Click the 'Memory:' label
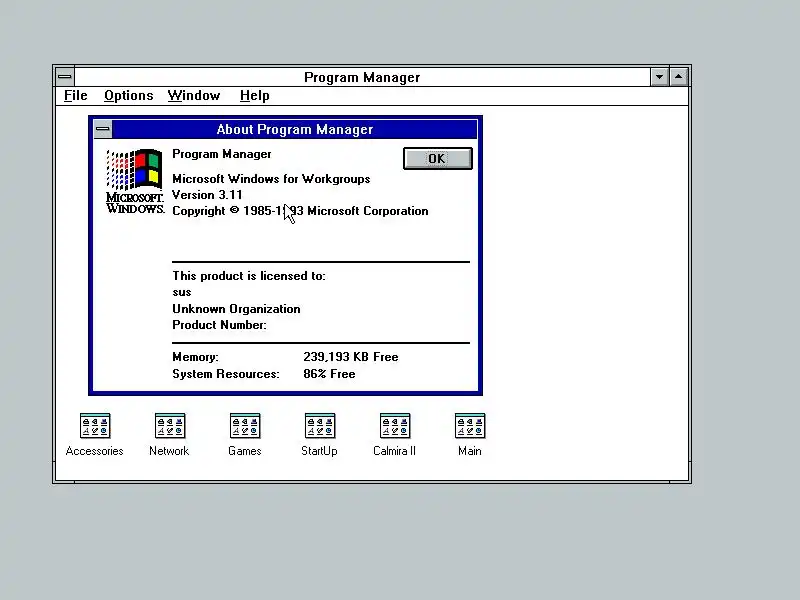The height and width of the screenshot is (600, 800). point(195,357)
